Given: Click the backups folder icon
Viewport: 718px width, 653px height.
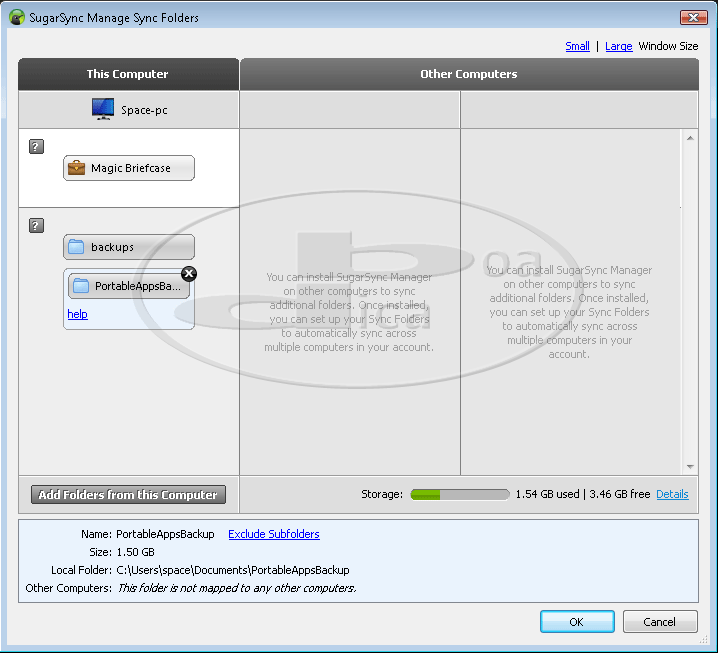Looking at the screenshot, I should pyautogui.click(x=76, y=247).
